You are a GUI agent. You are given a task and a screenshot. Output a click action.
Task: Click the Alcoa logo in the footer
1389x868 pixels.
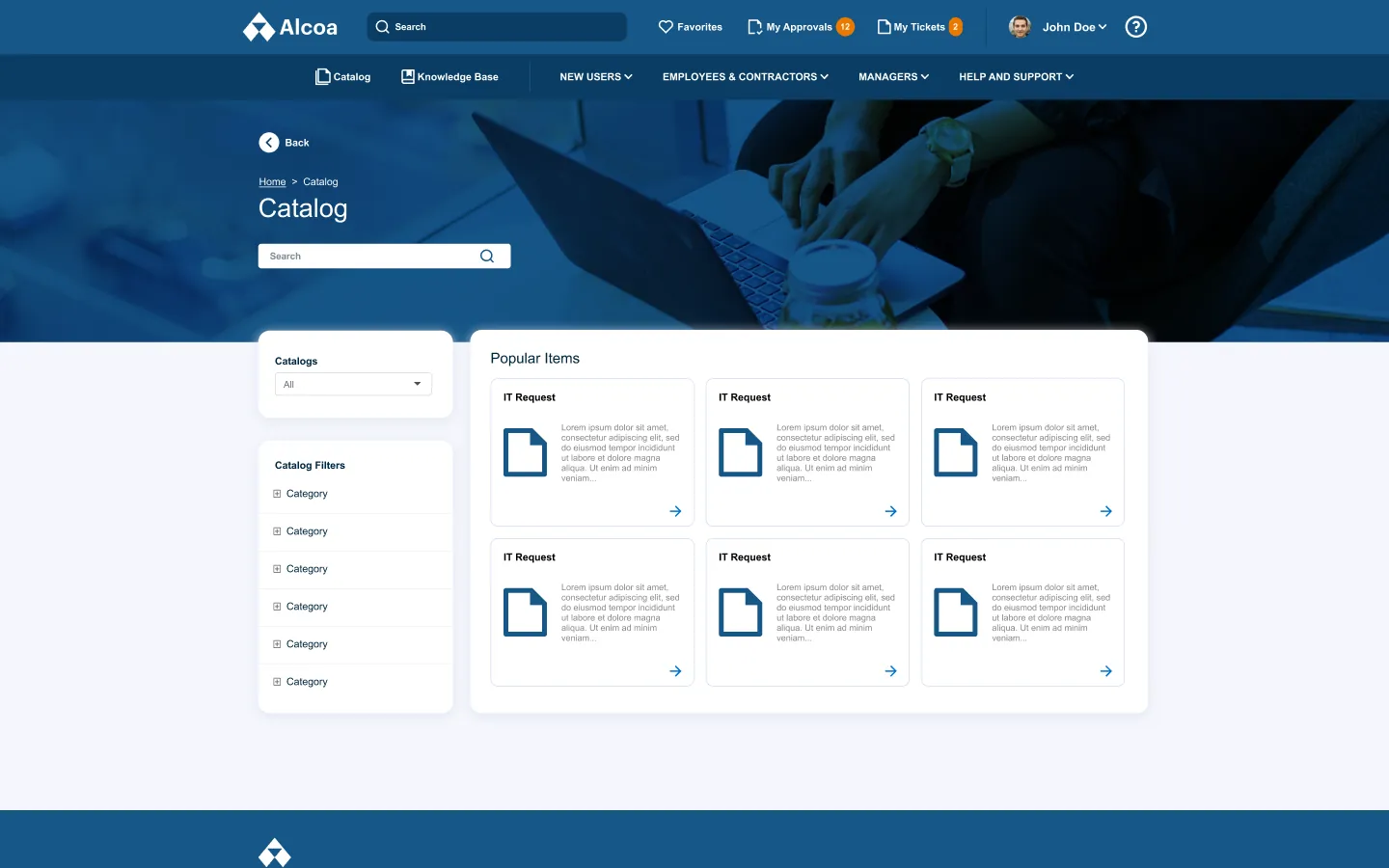pos(275,853)
